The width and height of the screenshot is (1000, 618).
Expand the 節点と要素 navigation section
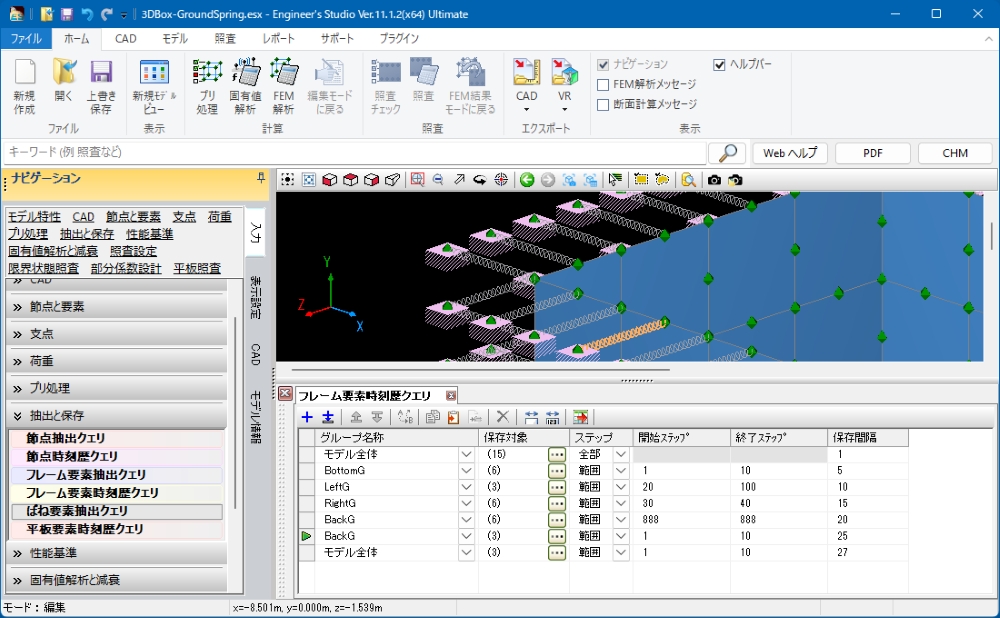(117, 307)
